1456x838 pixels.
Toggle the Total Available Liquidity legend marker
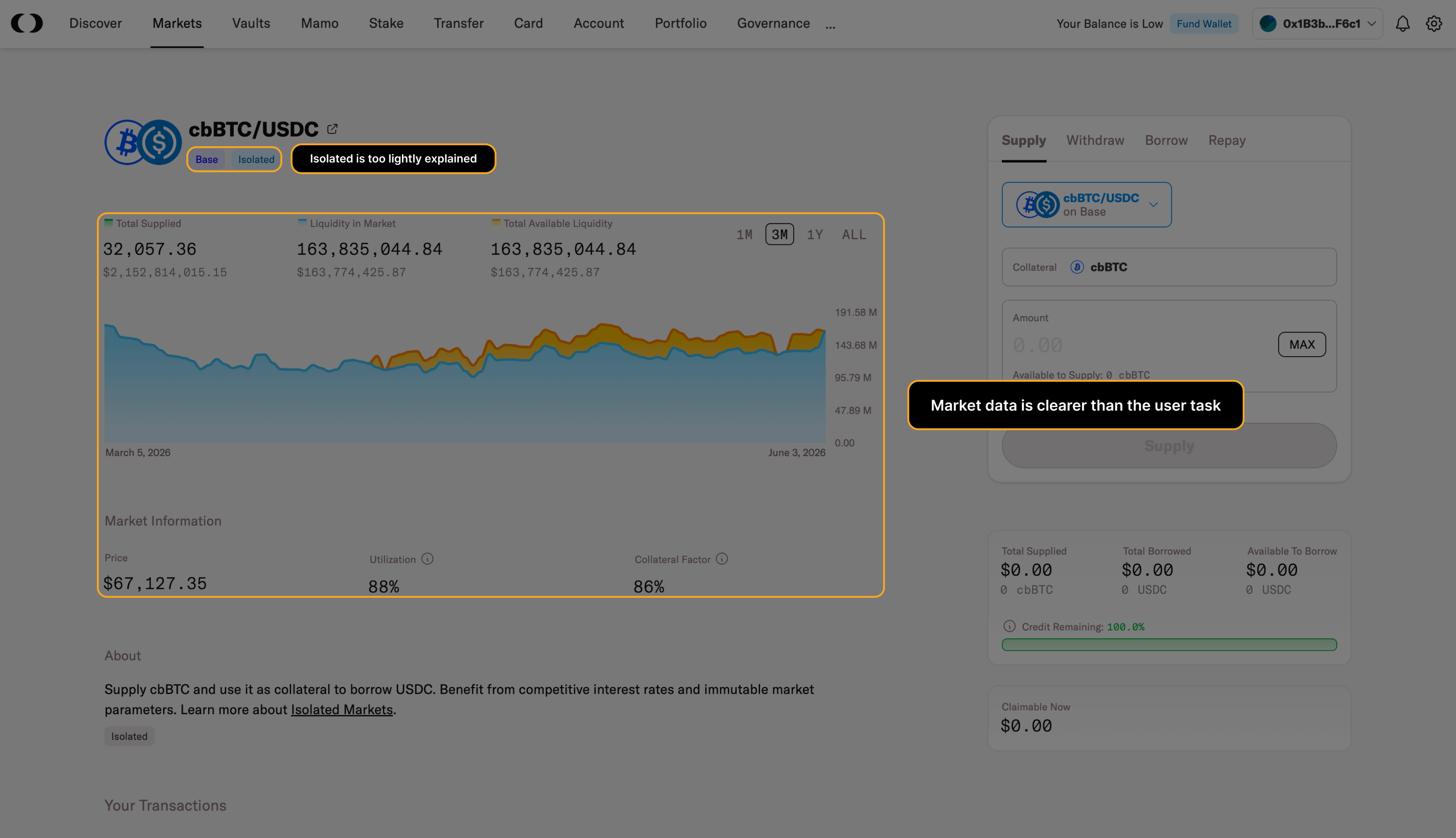pos(496,223)
